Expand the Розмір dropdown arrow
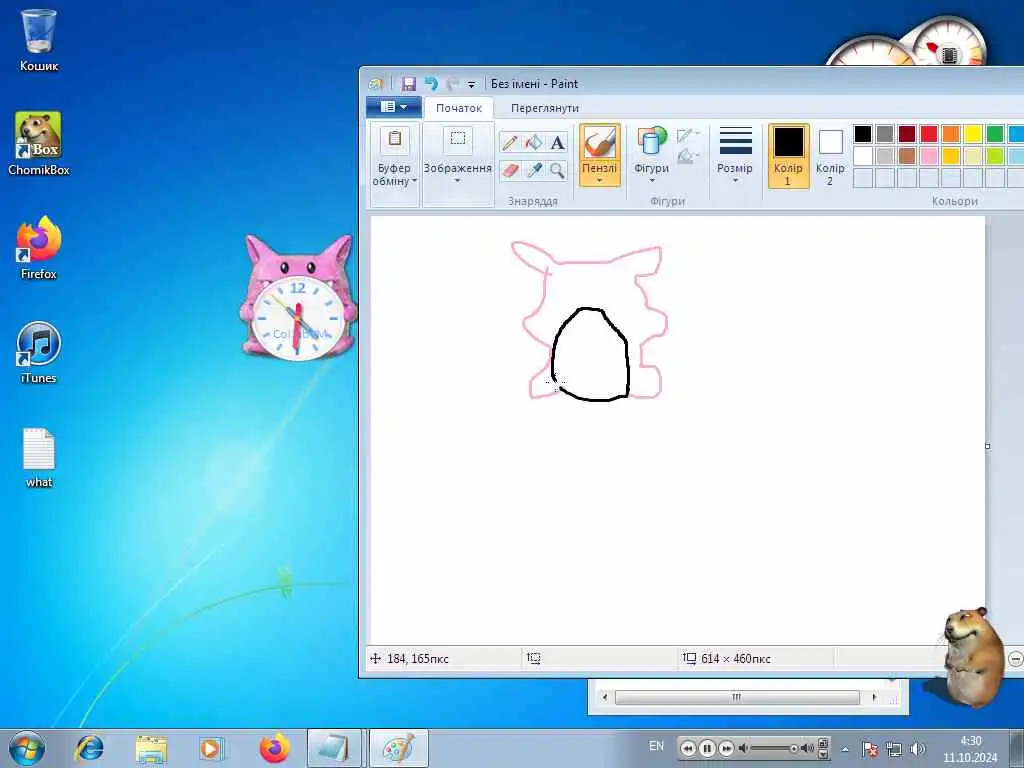The width and height of the screenshot is (1024, 768). coord(735,181)
